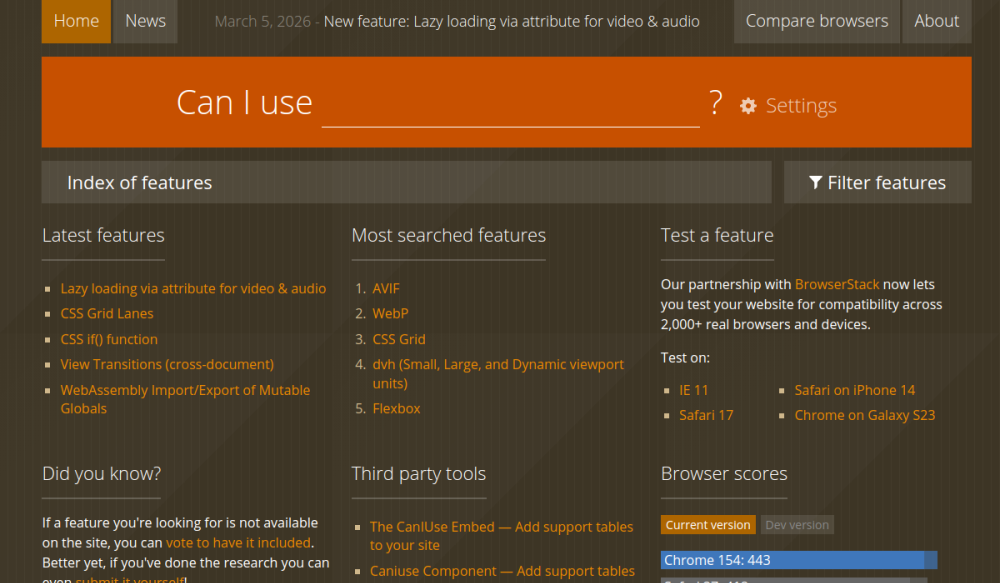1000x583 pixels.
Task: Select the Current version toggle
Action: [708, 525]
